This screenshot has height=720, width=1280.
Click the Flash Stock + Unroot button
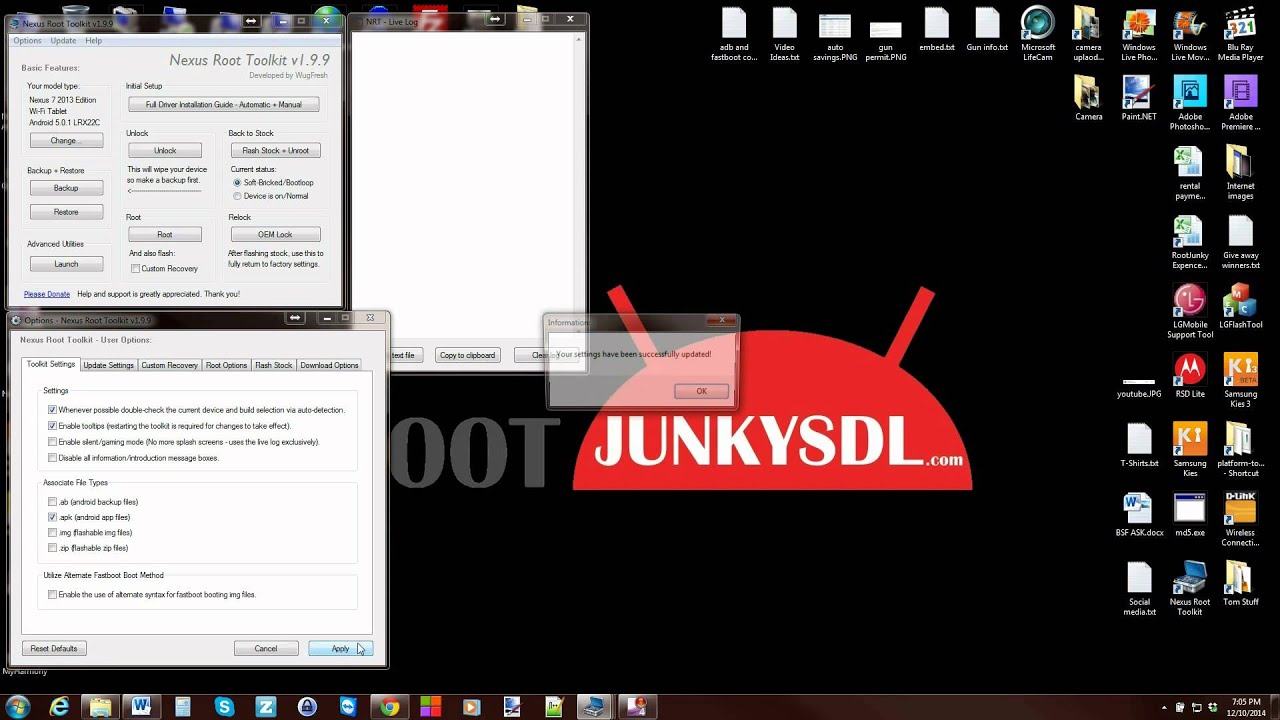(276, 151)
